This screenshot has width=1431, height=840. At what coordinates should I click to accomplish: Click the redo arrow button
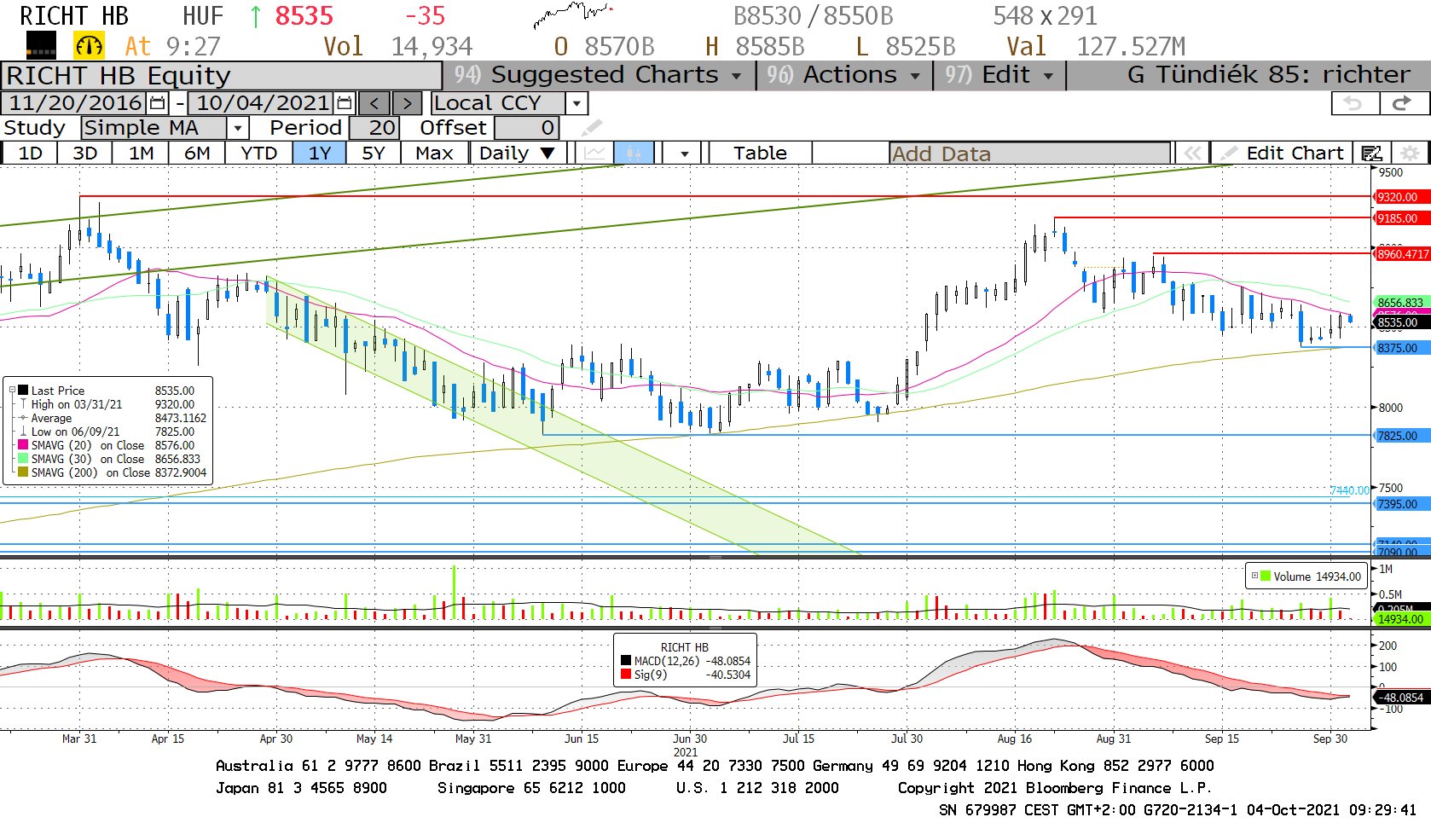tap(1401, 103)
